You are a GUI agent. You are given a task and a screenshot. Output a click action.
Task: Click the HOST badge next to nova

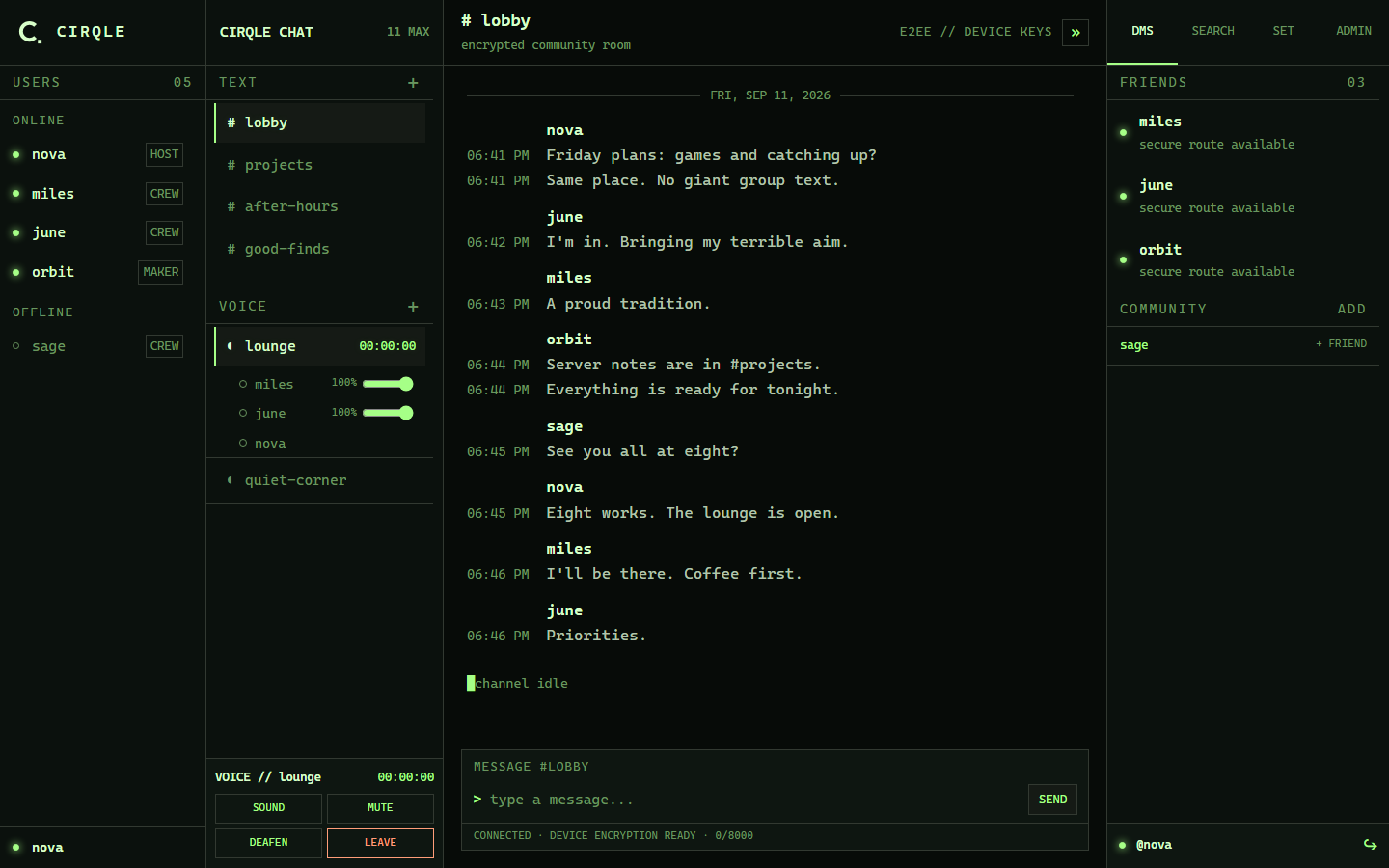click(164, 154)
